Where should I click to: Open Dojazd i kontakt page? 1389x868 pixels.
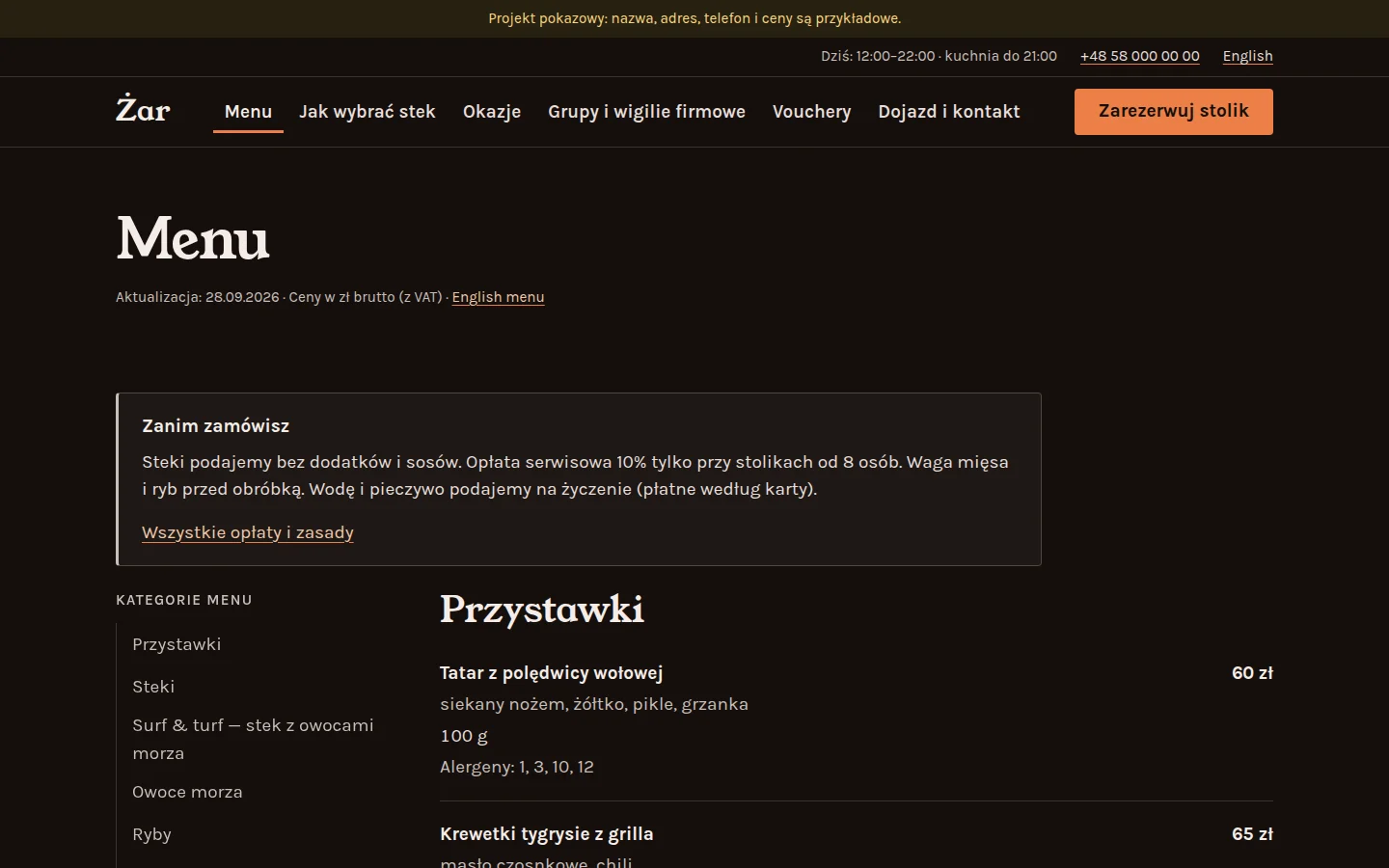[949, 112]
